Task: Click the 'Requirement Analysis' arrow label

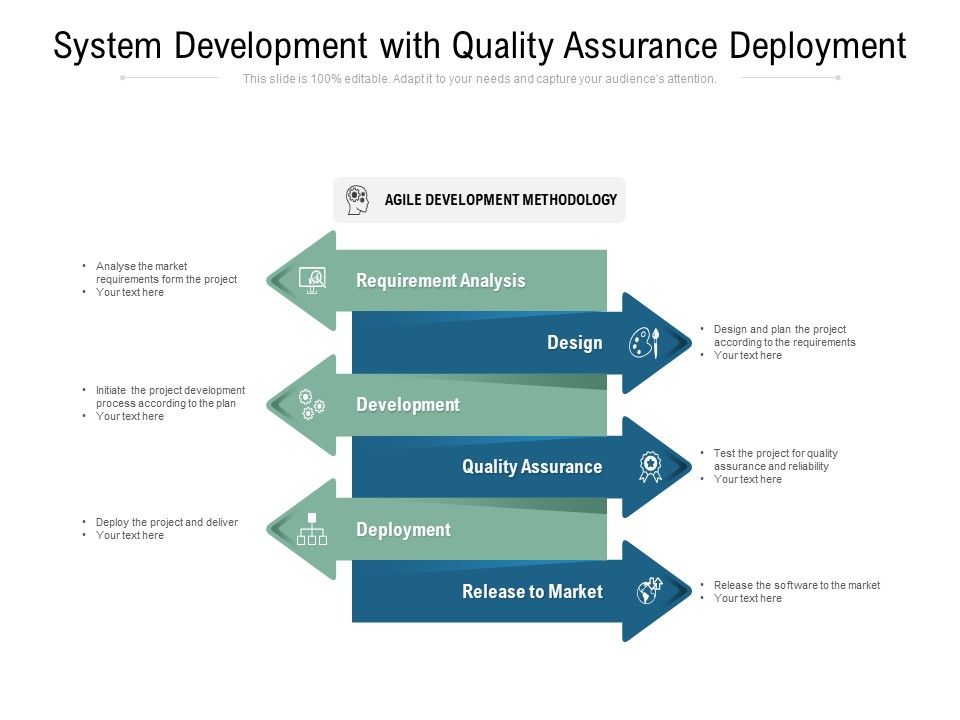Action: tap(441, 280)
